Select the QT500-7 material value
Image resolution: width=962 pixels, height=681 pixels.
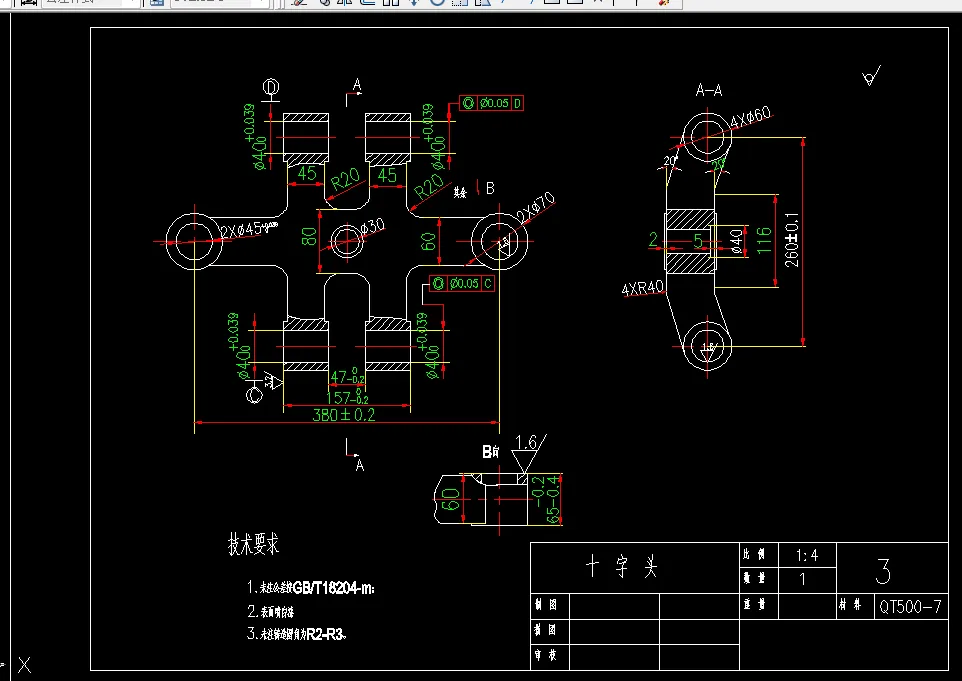click(x=910, y=607)
